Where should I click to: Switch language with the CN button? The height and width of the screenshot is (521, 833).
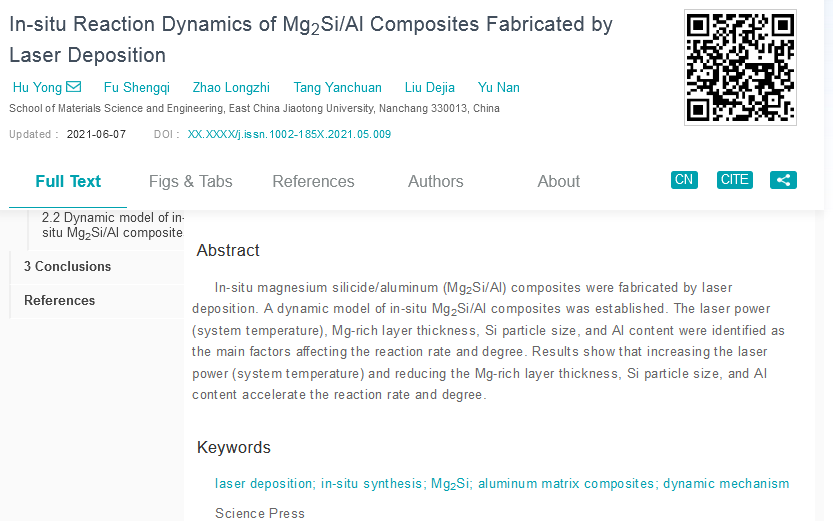click(684, 180)
